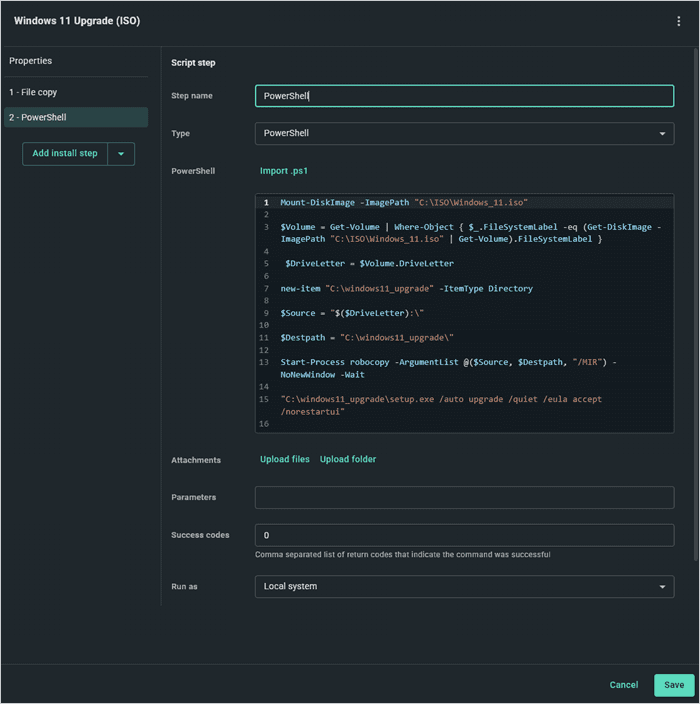Click into the Step name field
The width and height of the screenshot is (700, 704).
[x=464, y=96]
